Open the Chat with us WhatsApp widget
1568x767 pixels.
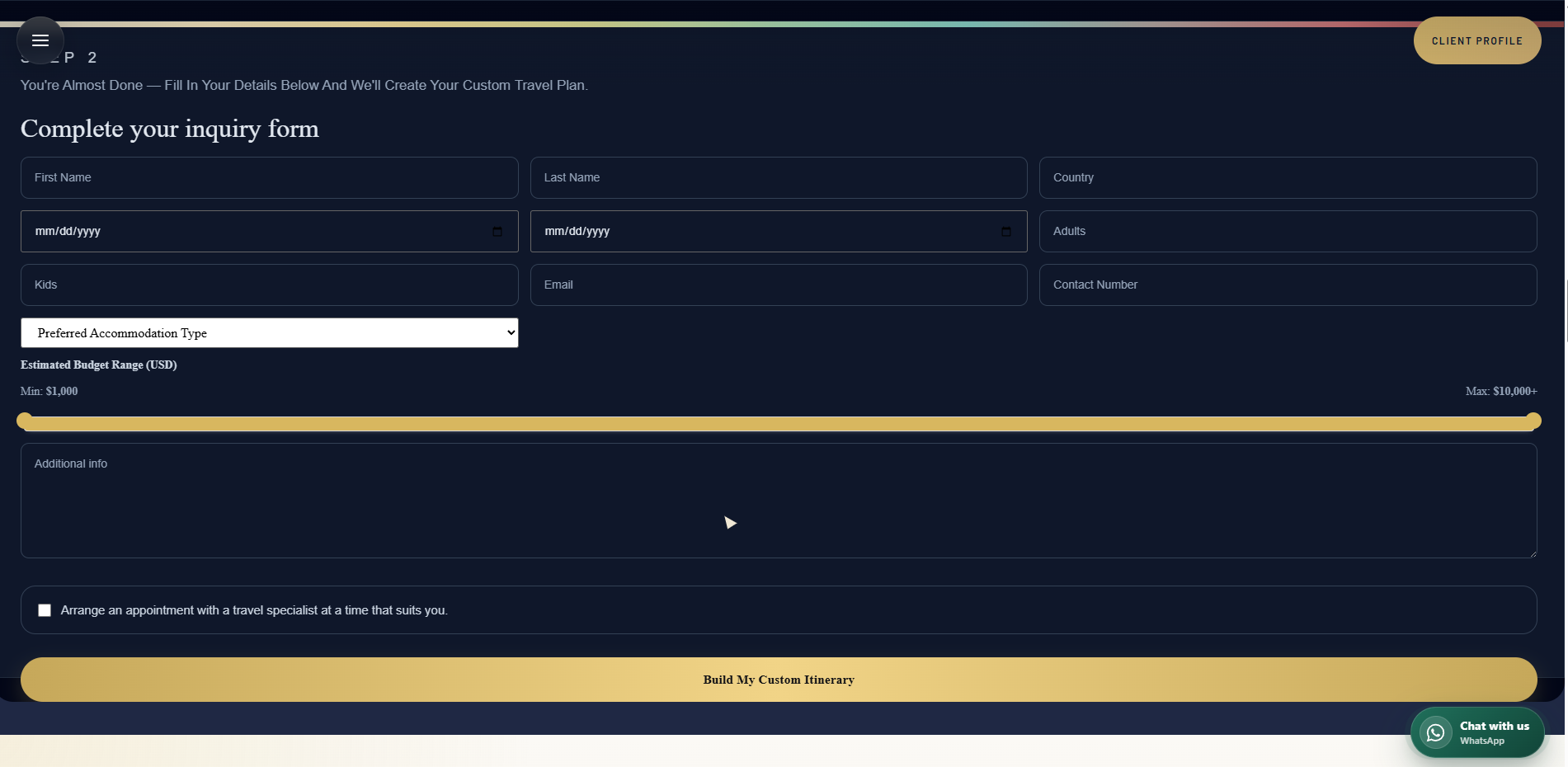(x=1476, y=732)
